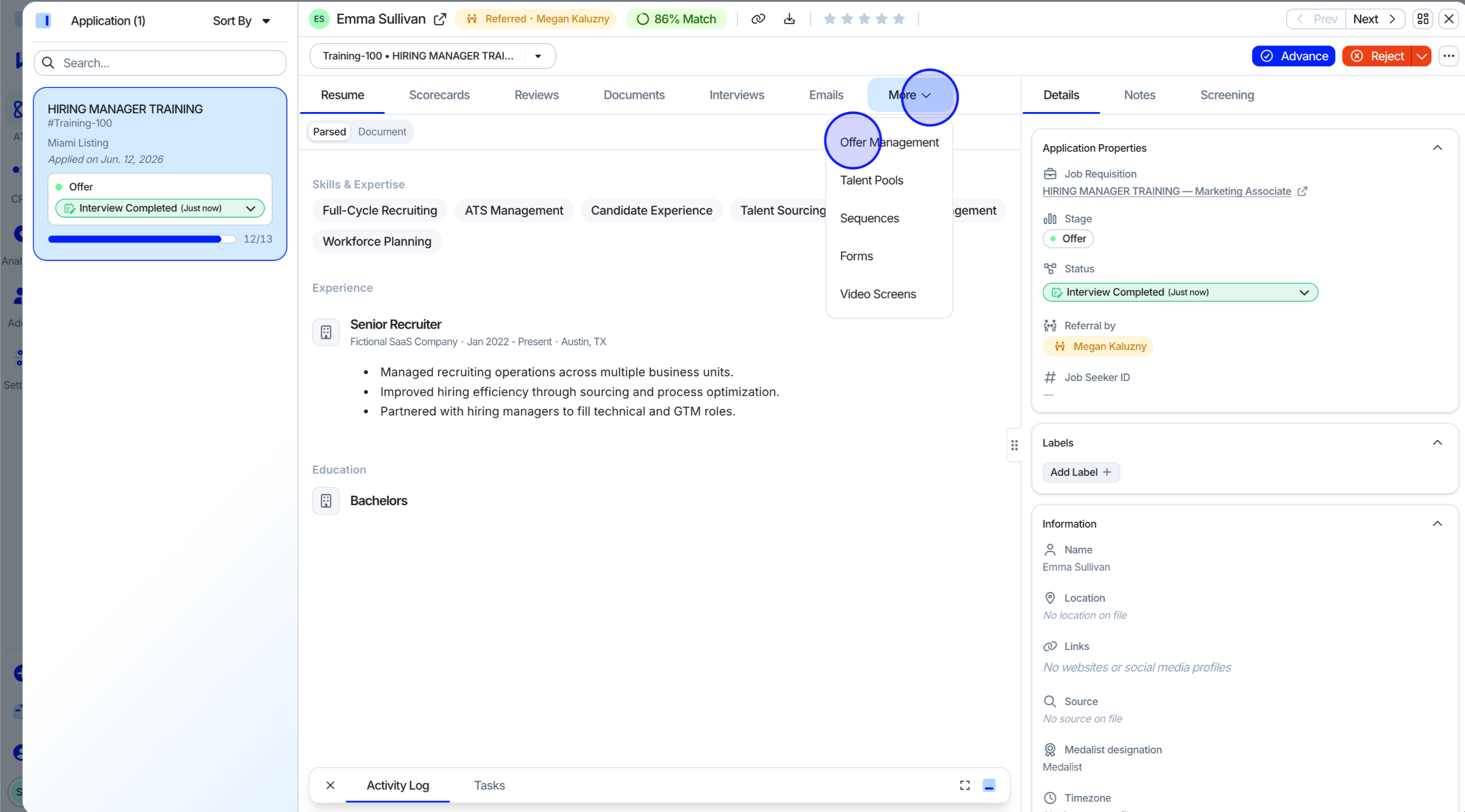The height and width of the screenshot is (812, 1465).
Task: Switch to Documents tab
Action: [634, 95]
